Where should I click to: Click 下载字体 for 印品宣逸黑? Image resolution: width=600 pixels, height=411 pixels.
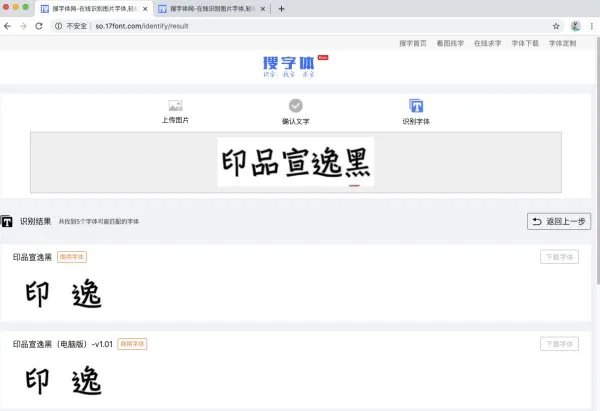tap(559, 257)
